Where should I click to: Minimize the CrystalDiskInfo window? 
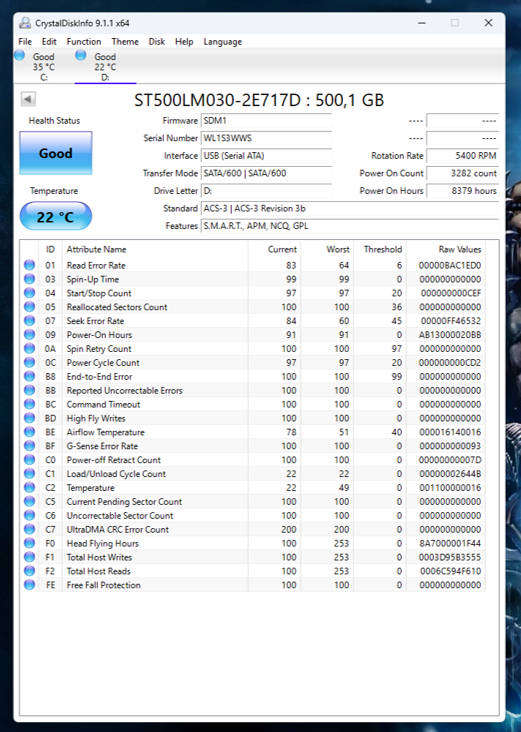[x=422, y=22]
